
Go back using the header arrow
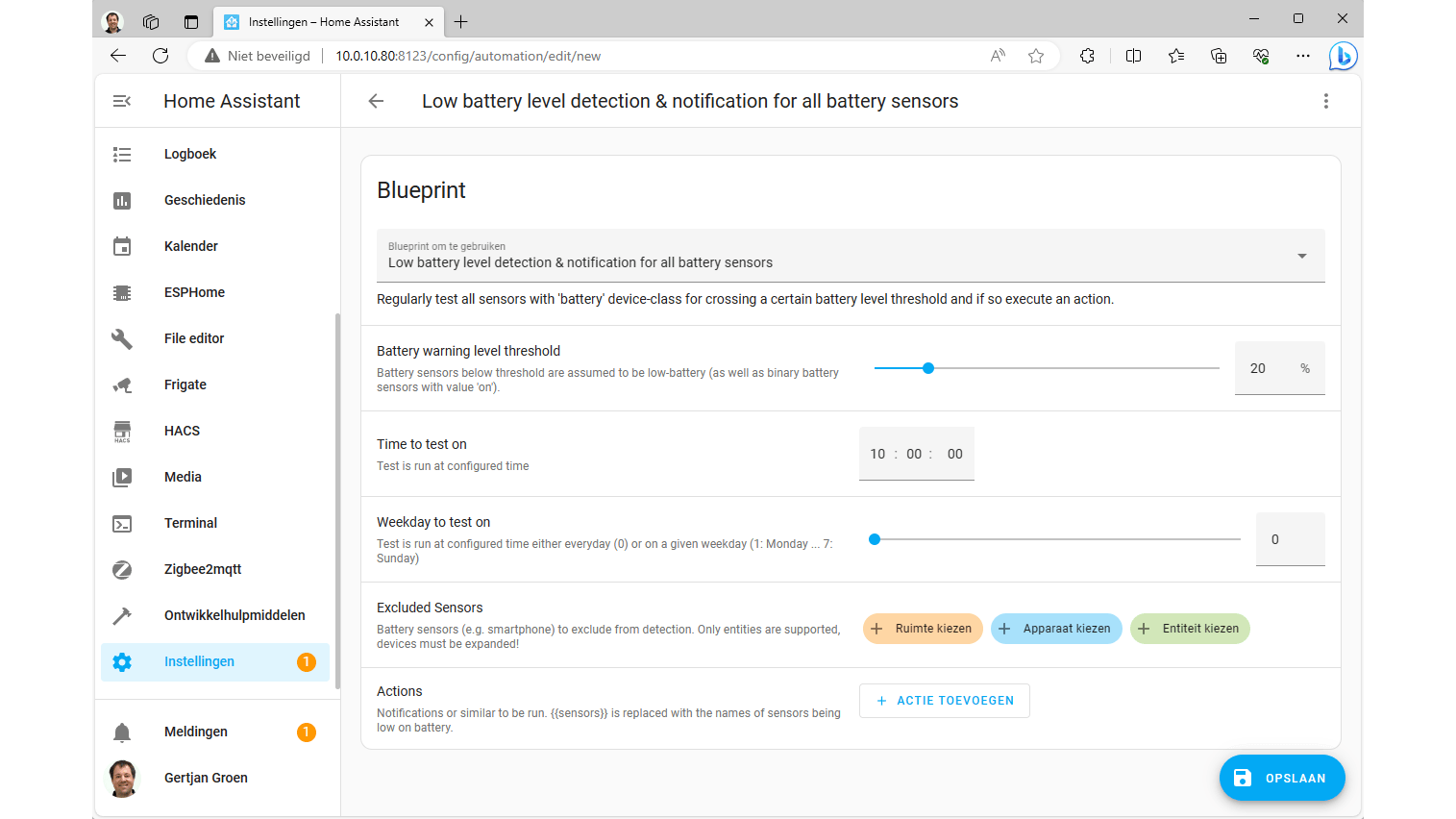pyautogui.click(x=376, y=101)
